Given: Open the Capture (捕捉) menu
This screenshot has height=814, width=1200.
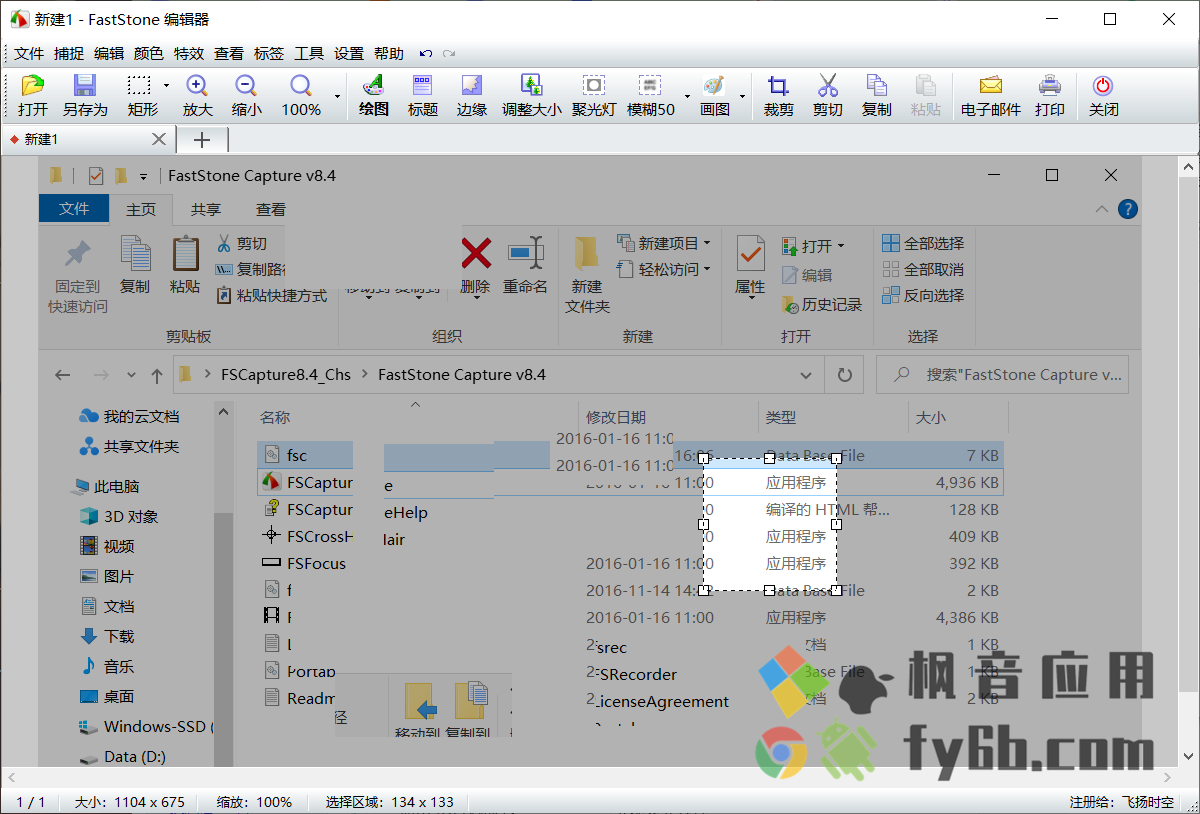Looking at the screenshot, I should pos(69,54).
